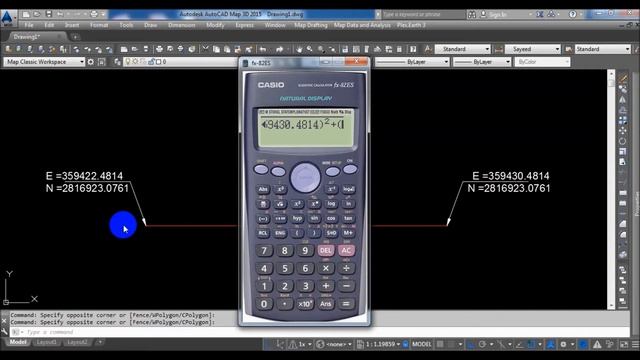The height and width of the screenshot is (360, 640).
Task: Toggle layer 0 padlock lock
Action: (151, 62)
